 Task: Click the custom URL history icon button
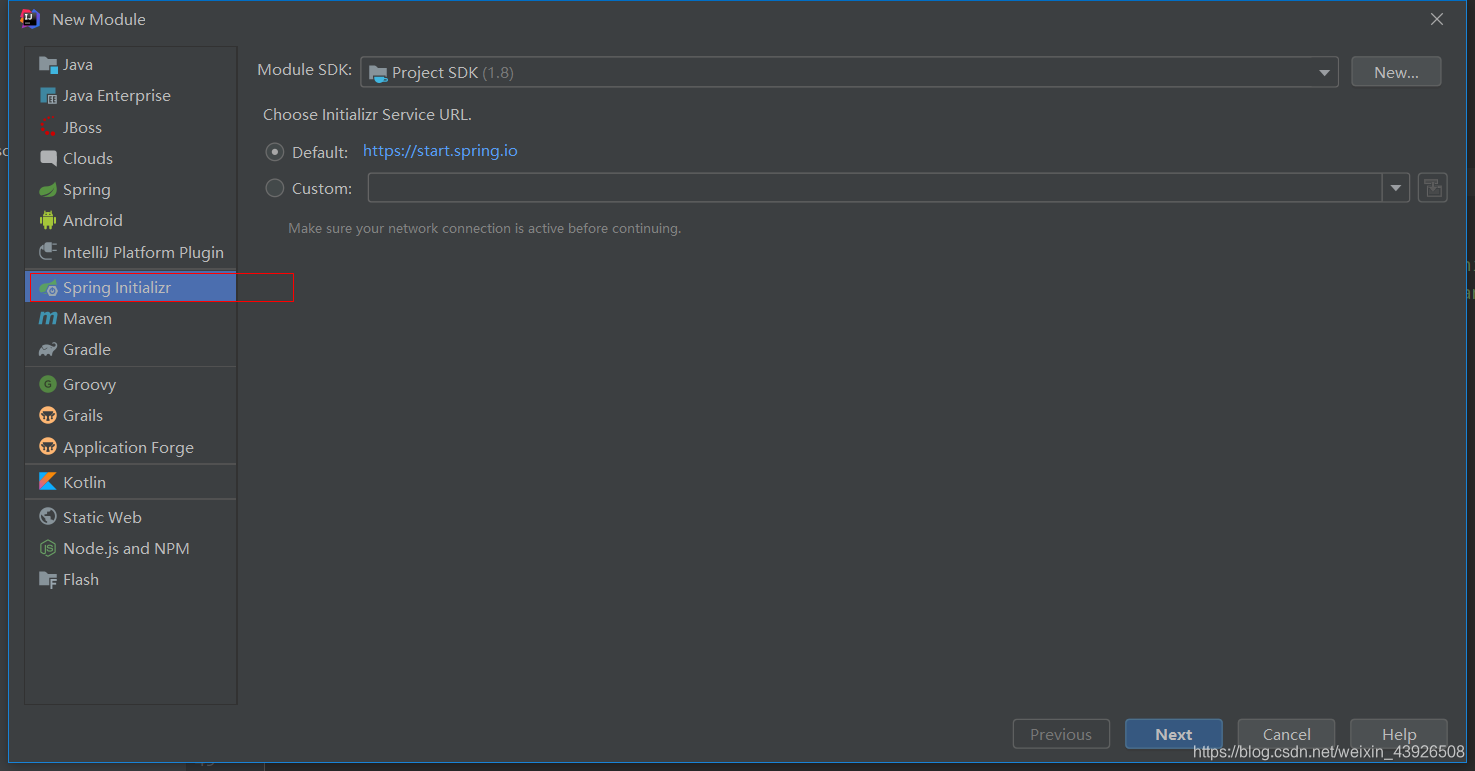click(x=1433, y=188)
